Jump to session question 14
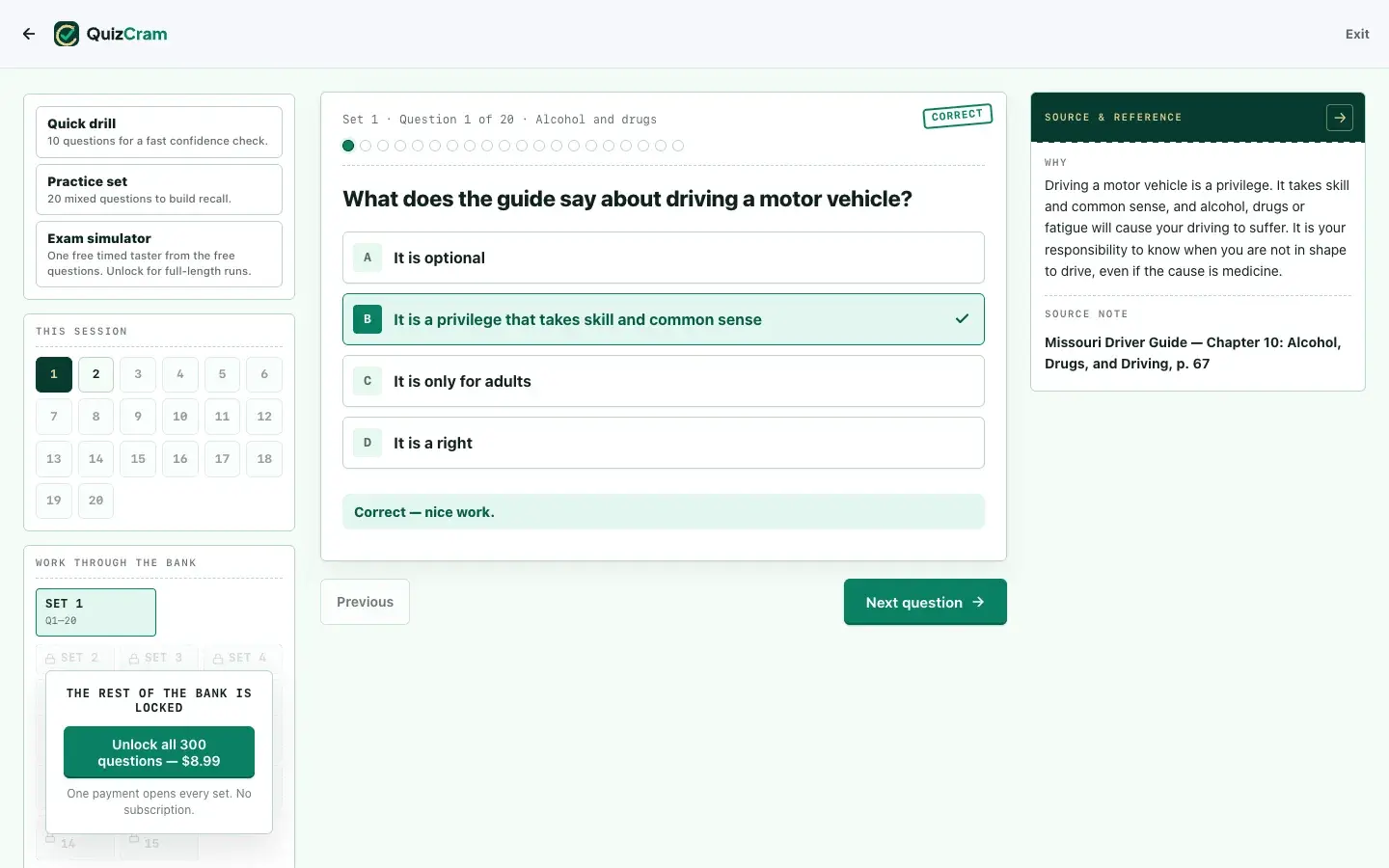 95,459
